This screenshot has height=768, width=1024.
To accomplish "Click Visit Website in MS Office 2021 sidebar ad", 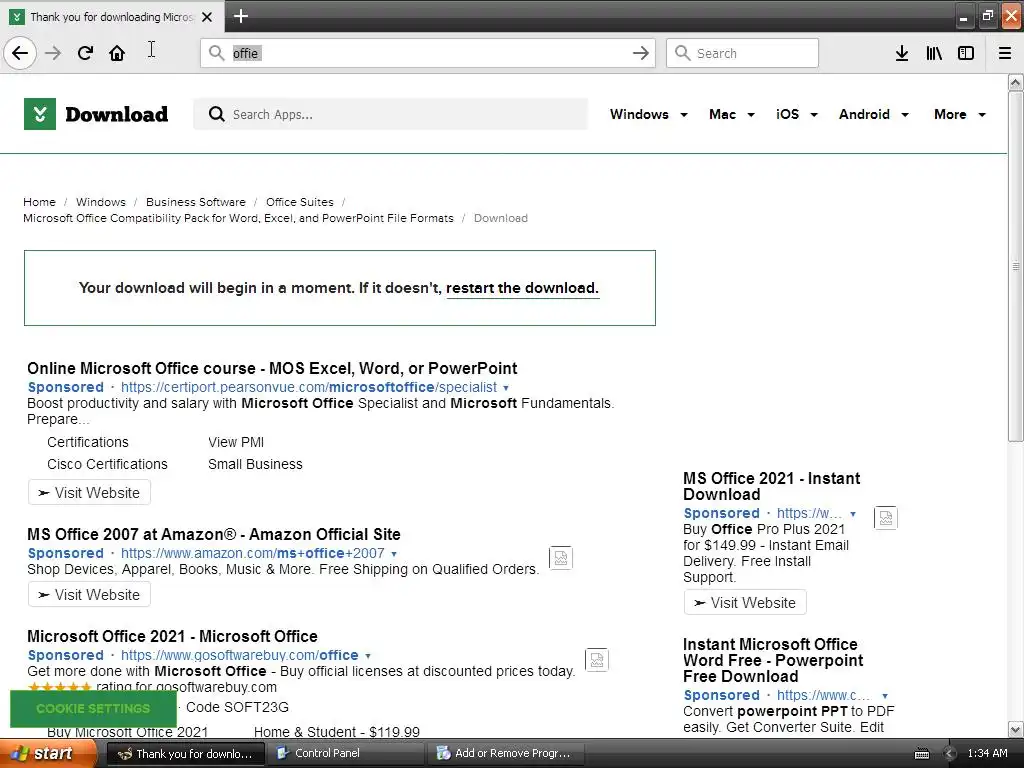I will [745, 602].
